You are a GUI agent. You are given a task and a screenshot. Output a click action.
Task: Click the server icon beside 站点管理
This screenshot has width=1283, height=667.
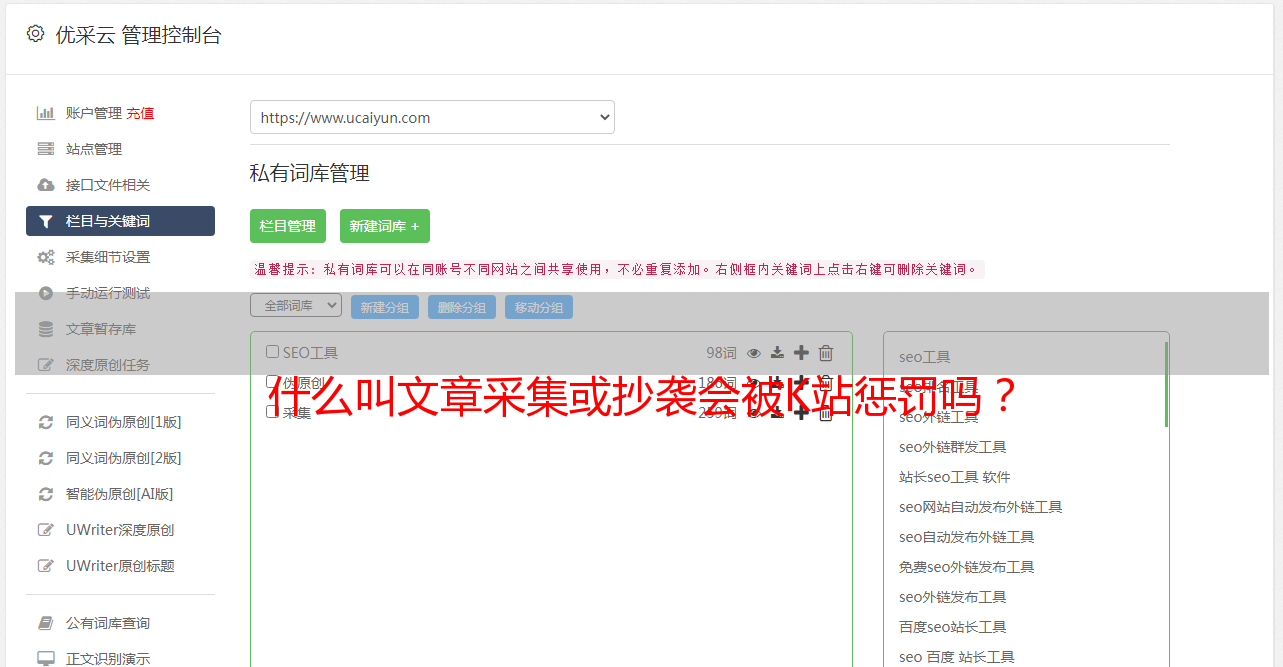pos(45,149)
